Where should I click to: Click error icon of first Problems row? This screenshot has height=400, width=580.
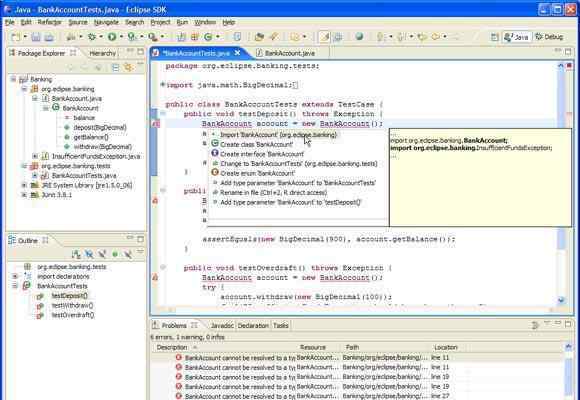(179, 357)
